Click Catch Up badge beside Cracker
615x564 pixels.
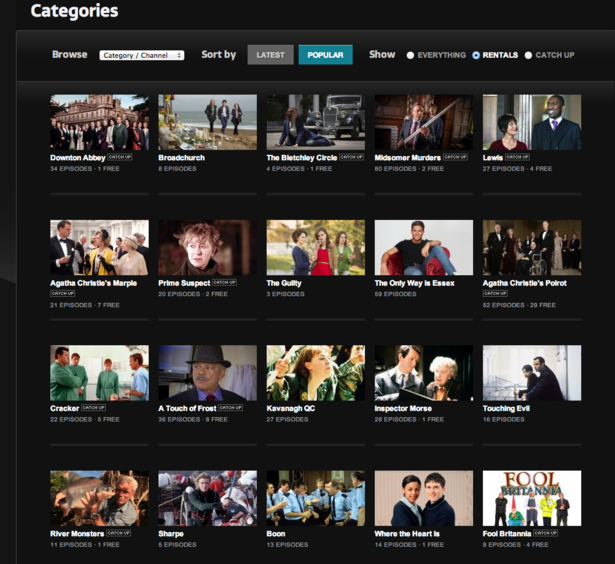93,408
